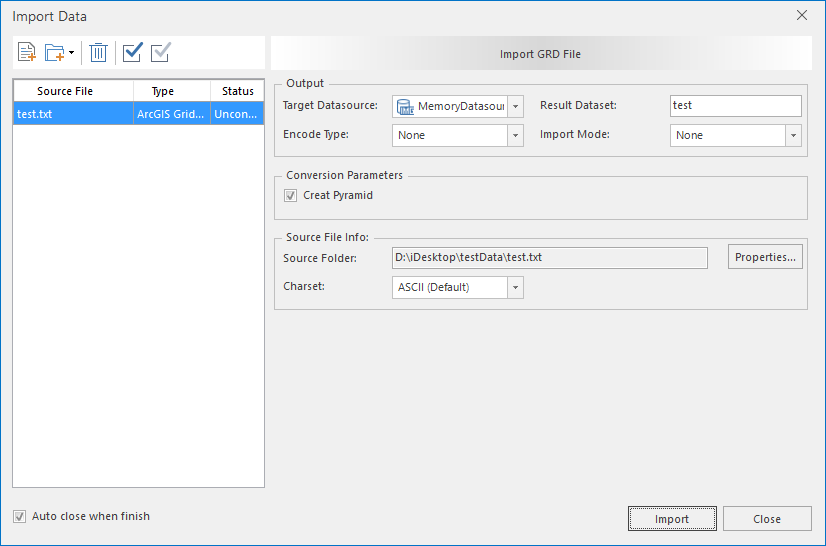The image size is (826, 546).
Task: Click the Select All checkmark icon
Action: pyautogui.click(x=132, y=53)
